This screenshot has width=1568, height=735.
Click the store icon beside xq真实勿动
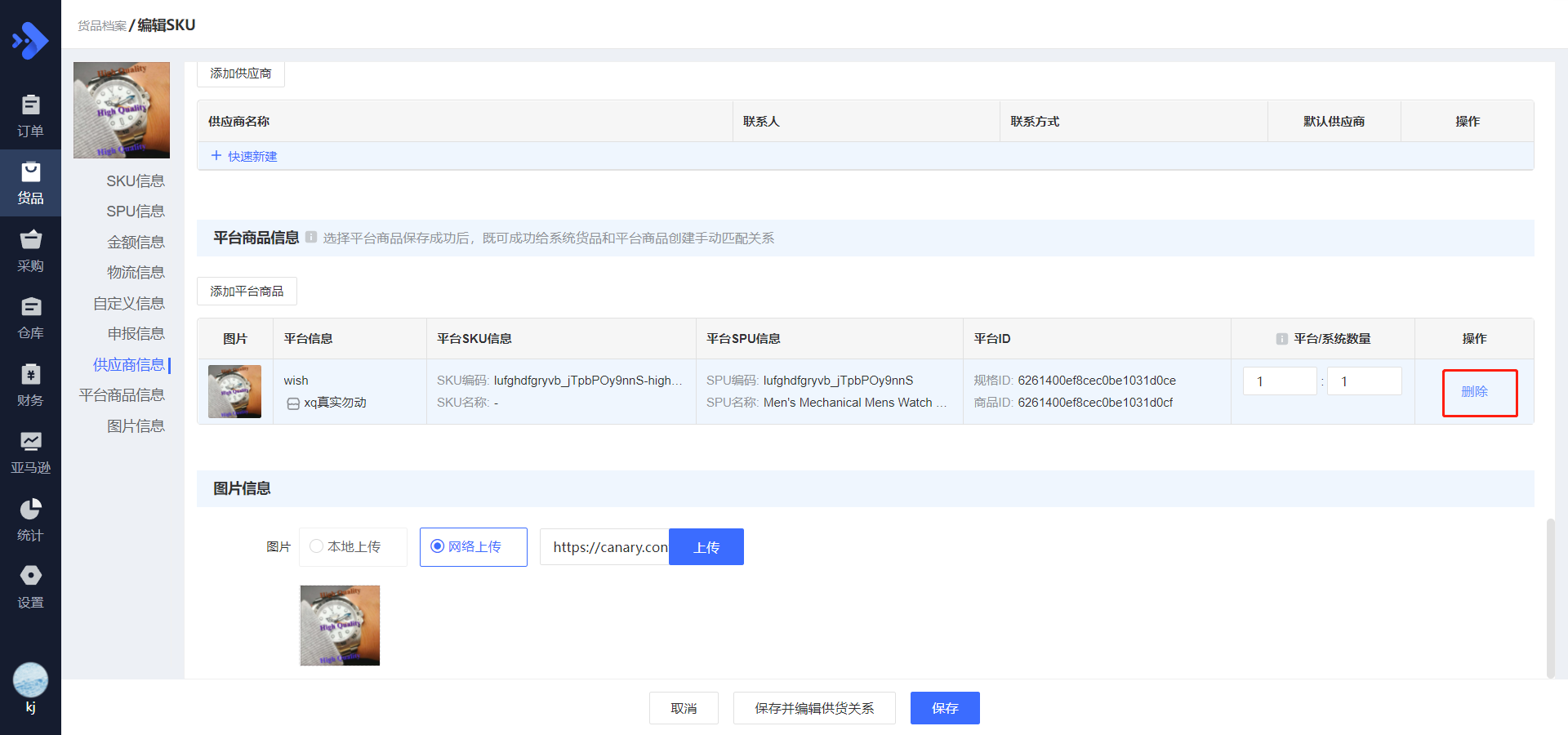[293, 403]
